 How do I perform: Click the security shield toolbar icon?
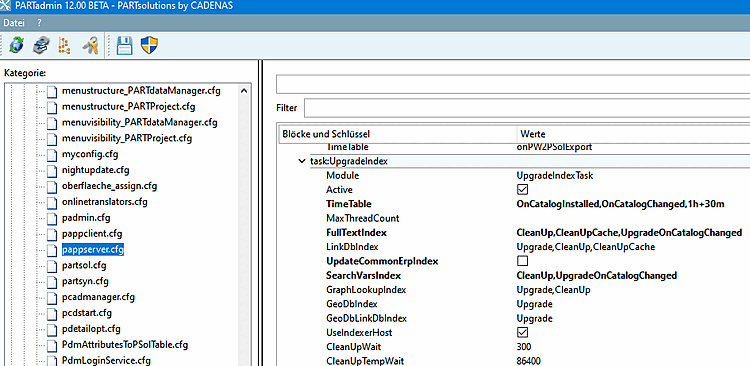[x=150, y=46]
